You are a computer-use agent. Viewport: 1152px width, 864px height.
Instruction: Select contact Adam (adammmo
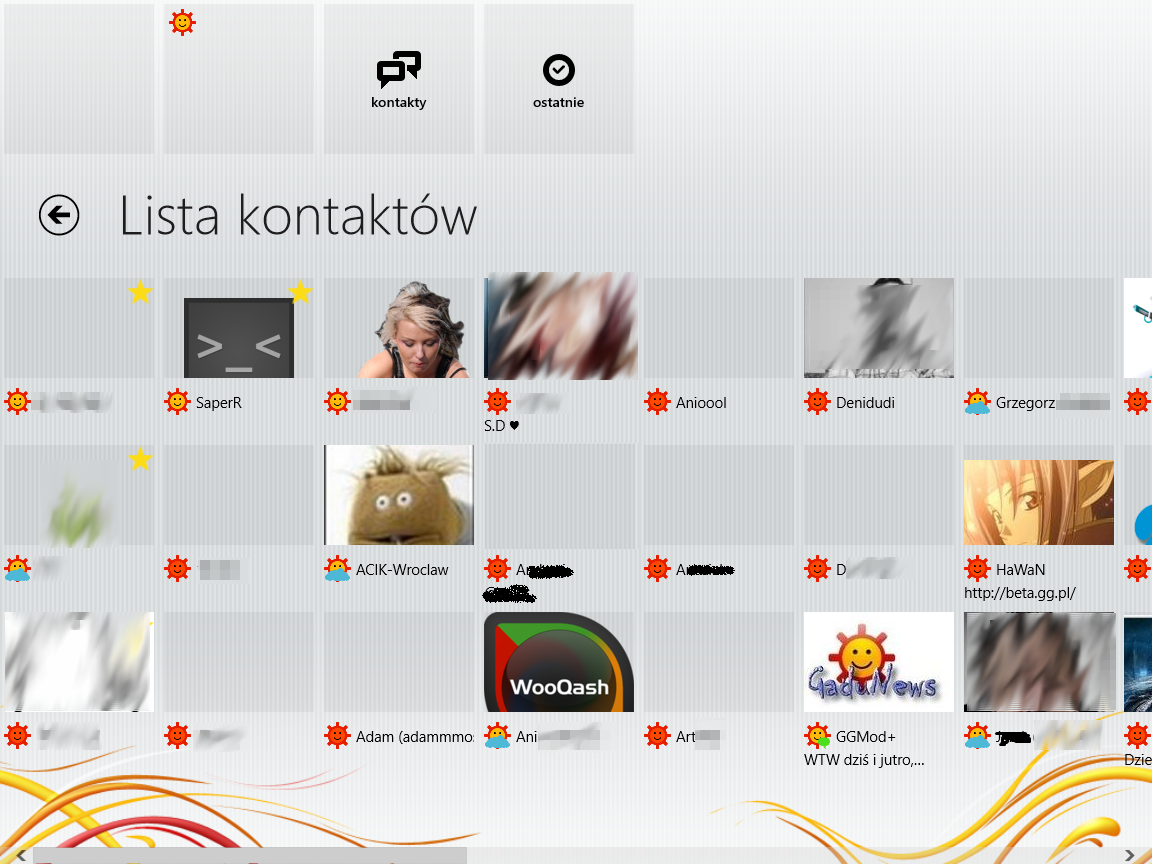[414, 736]
